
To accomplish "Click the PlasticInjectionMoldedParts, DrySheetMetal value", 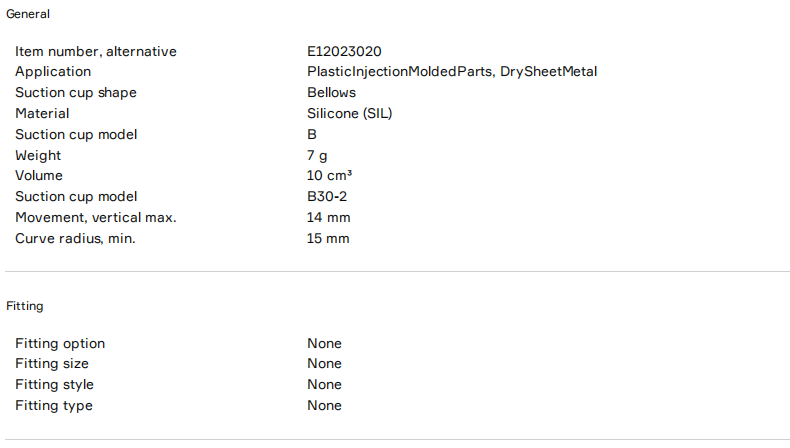I will click(x=452, y=72).
